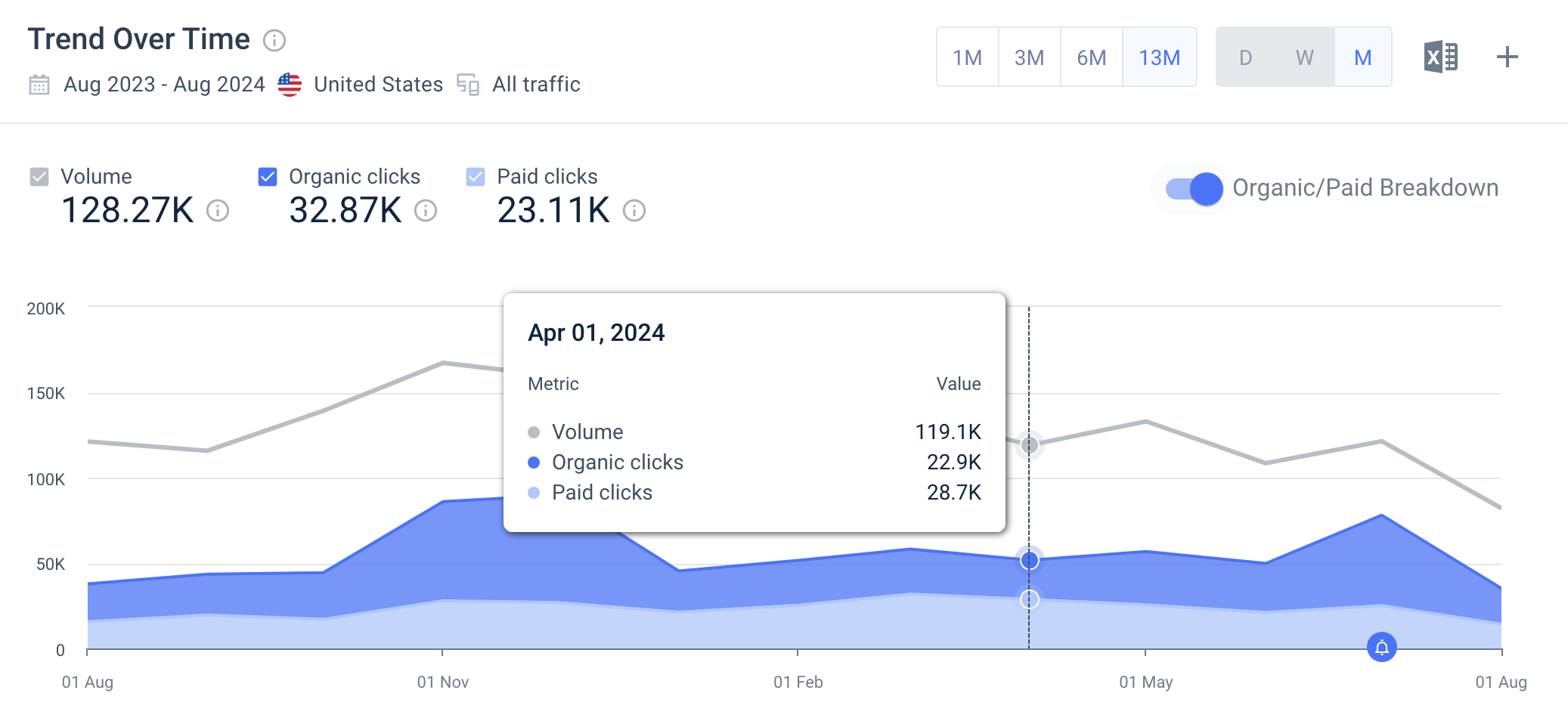Switch to daily (D) granularity
The height and width of the screenshot is (721, 1568).
point(1246,57)
